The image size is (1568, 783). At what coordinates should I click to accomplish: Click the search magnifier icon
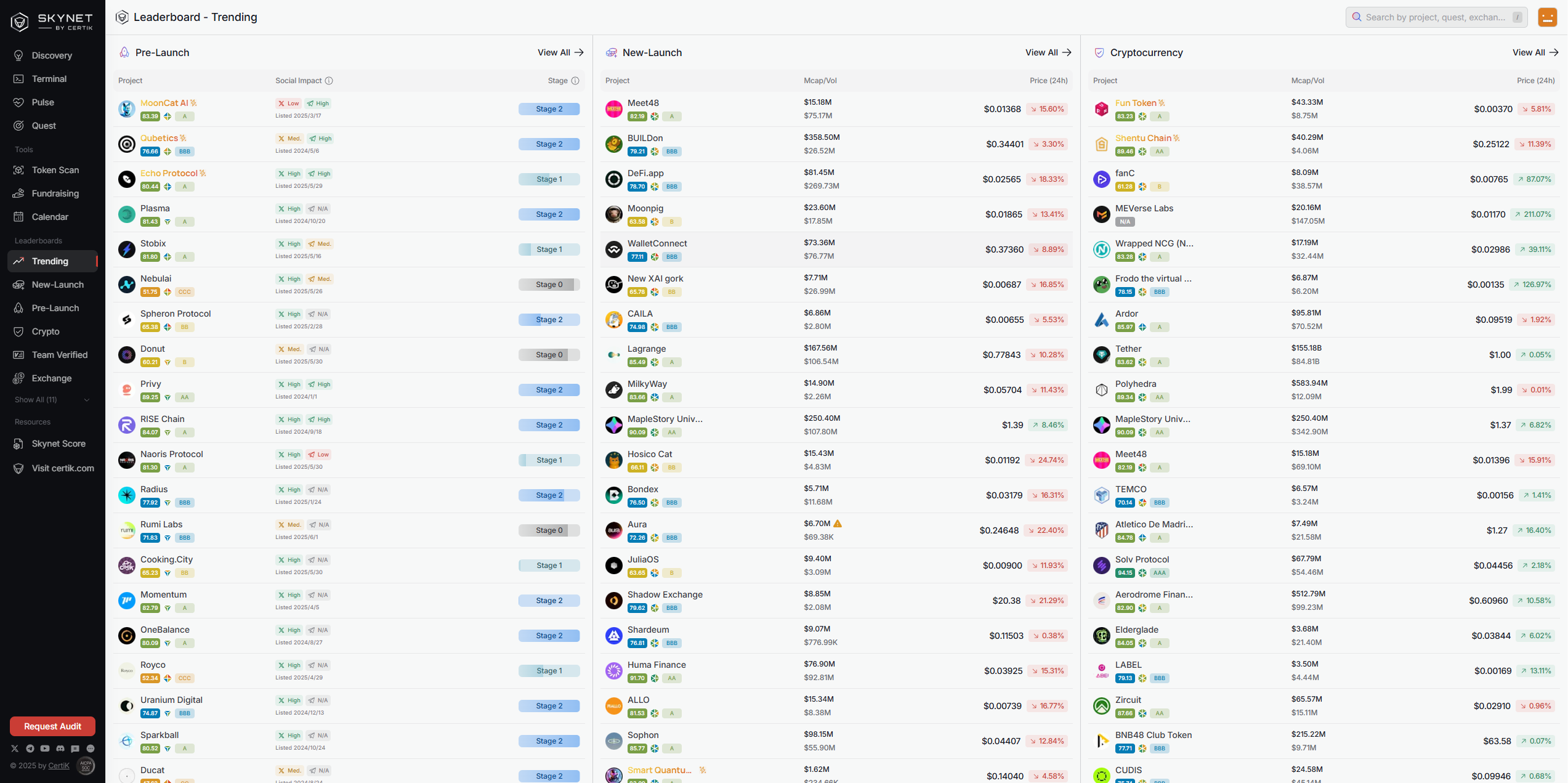[x=1357, y=17]
